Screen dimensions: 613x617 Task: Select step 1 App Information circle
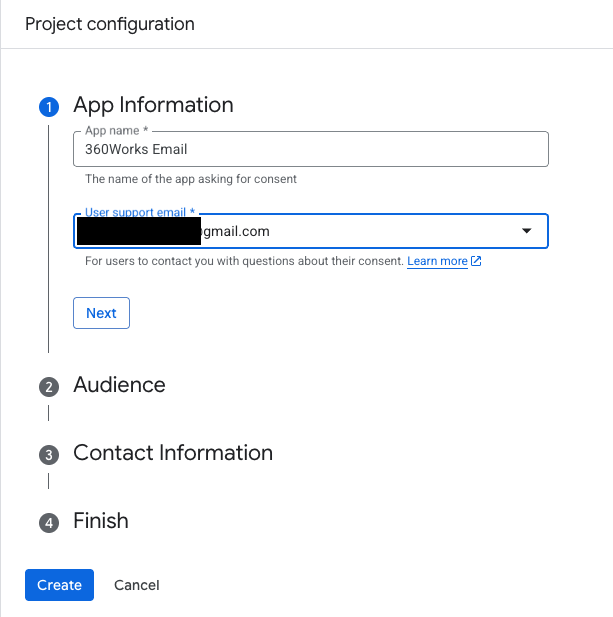pyautogui.click(x=49, y=107)
